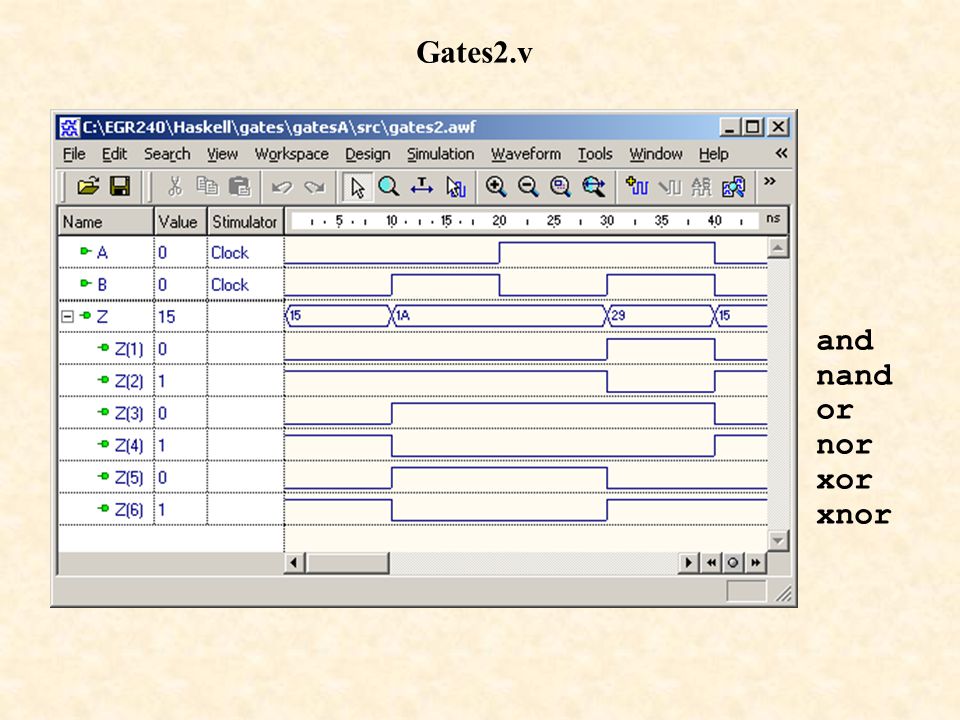Select the cursor-with-waveform edit mode tool
This screenshot has width=960, height=720.
456,187
